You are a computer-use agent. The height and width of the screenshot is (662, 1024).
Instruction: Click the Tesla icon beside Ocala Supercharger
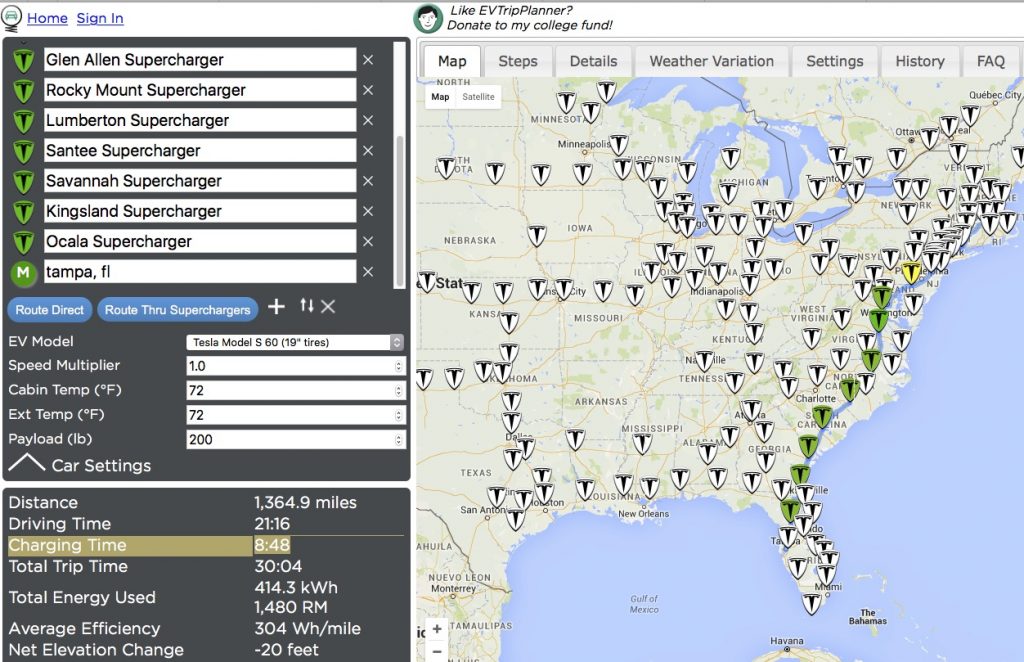coord(24,242)
